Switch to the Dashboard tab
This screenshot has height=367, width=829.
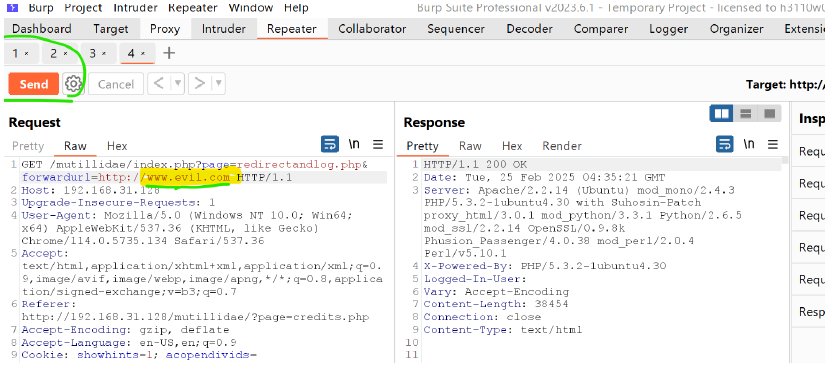pyautogui.click(x=42, y=29)
